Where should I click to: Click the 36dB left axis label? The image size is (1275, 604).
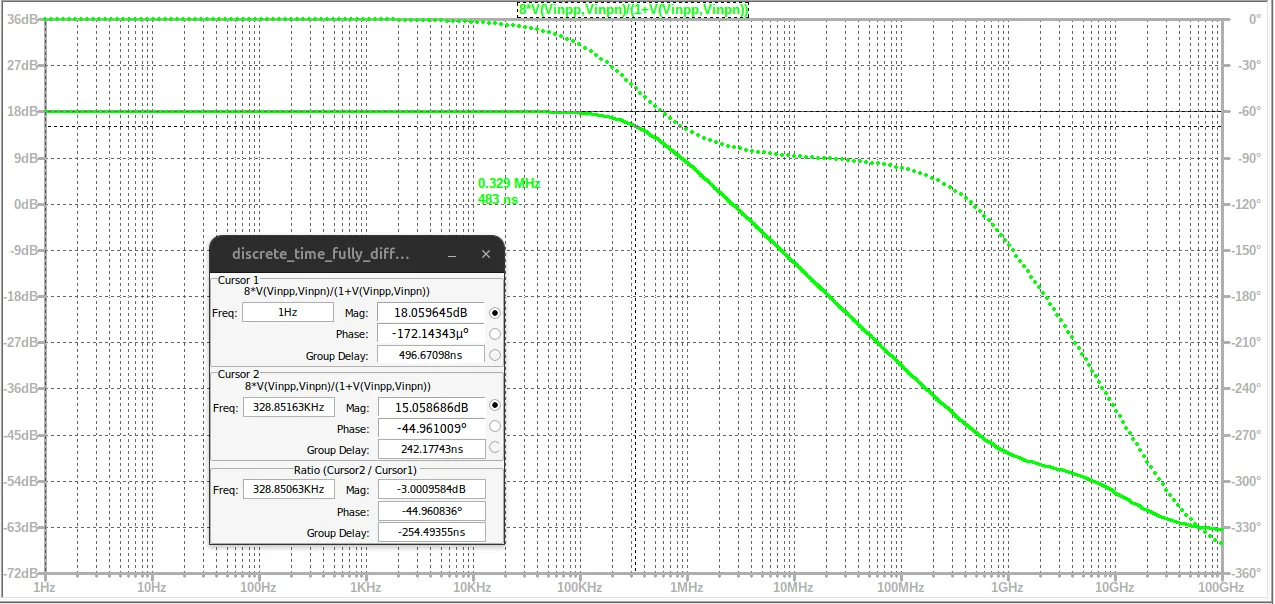pyautogui.click(x=24, y=19)
